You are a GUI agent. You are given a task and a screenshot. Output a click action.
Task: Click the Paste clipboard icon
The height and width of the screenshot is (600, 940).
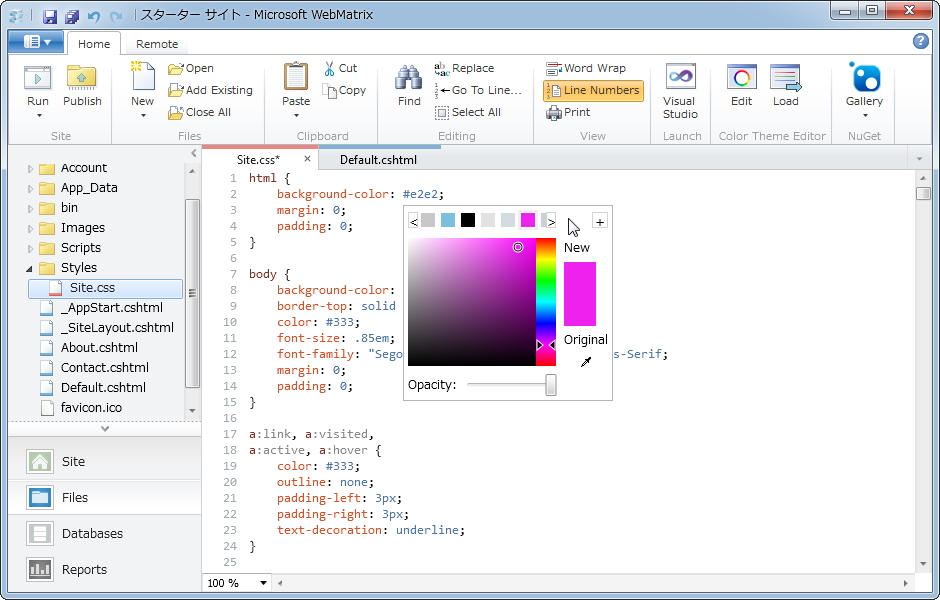tap(296, 79)
